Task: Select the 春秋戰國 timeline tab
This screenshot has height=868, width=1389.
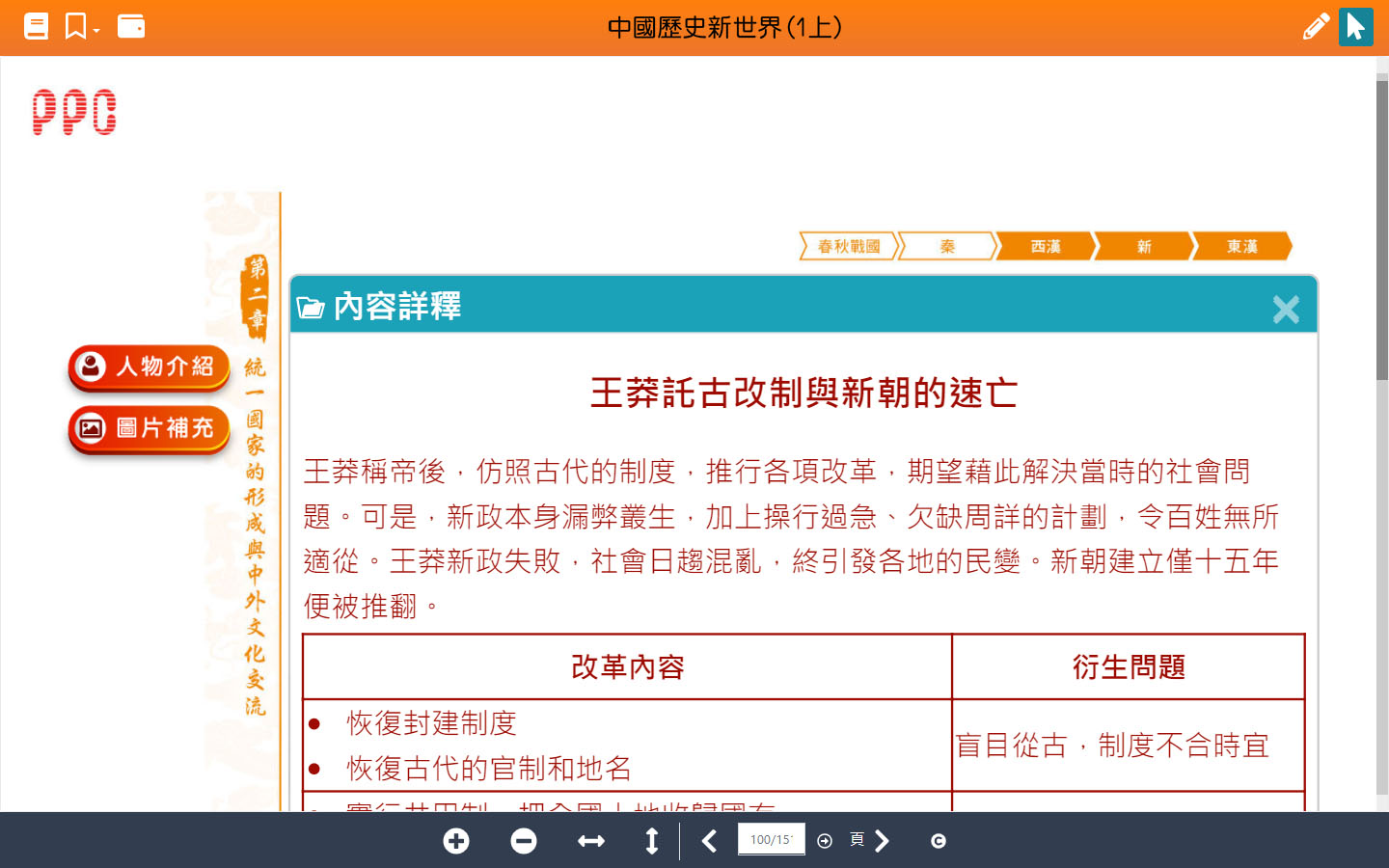Action: [x=849, y=247]
